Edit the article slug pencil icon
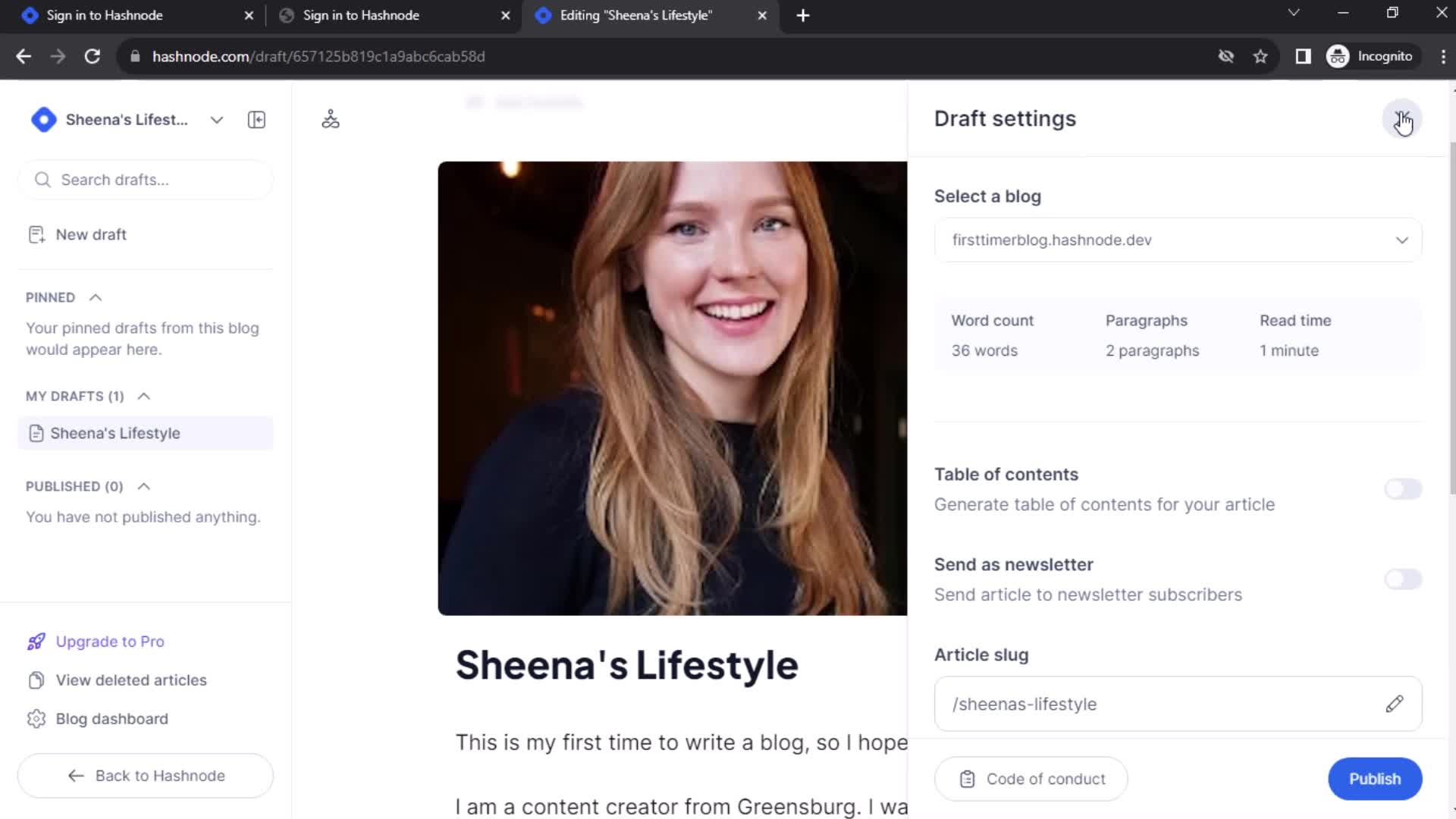This screenshot has height=819, width=1456. [1394, 704]
